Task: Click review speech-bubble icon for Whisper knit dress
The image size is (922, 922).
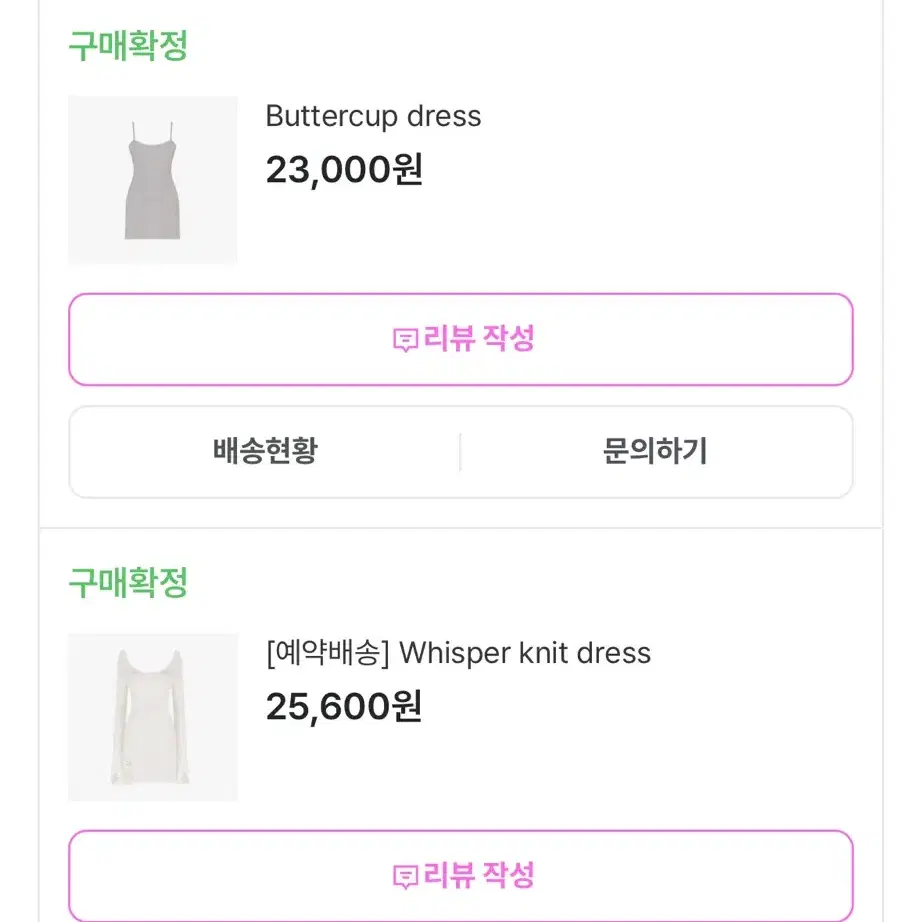Action: point(405,877)
